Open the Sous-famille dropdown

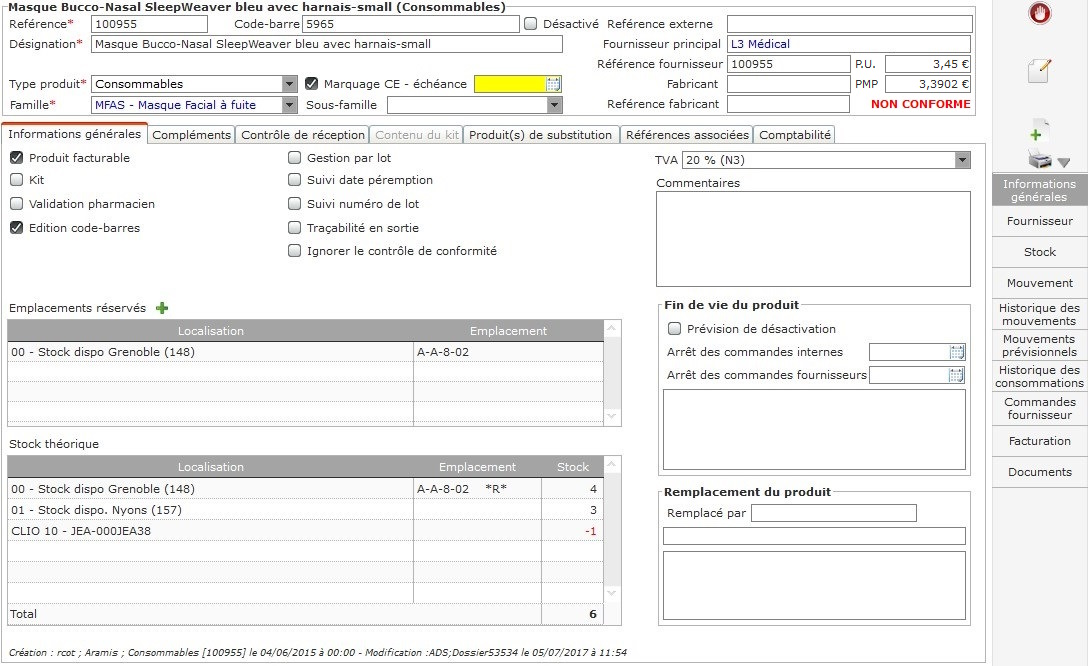tap(554, 105)
